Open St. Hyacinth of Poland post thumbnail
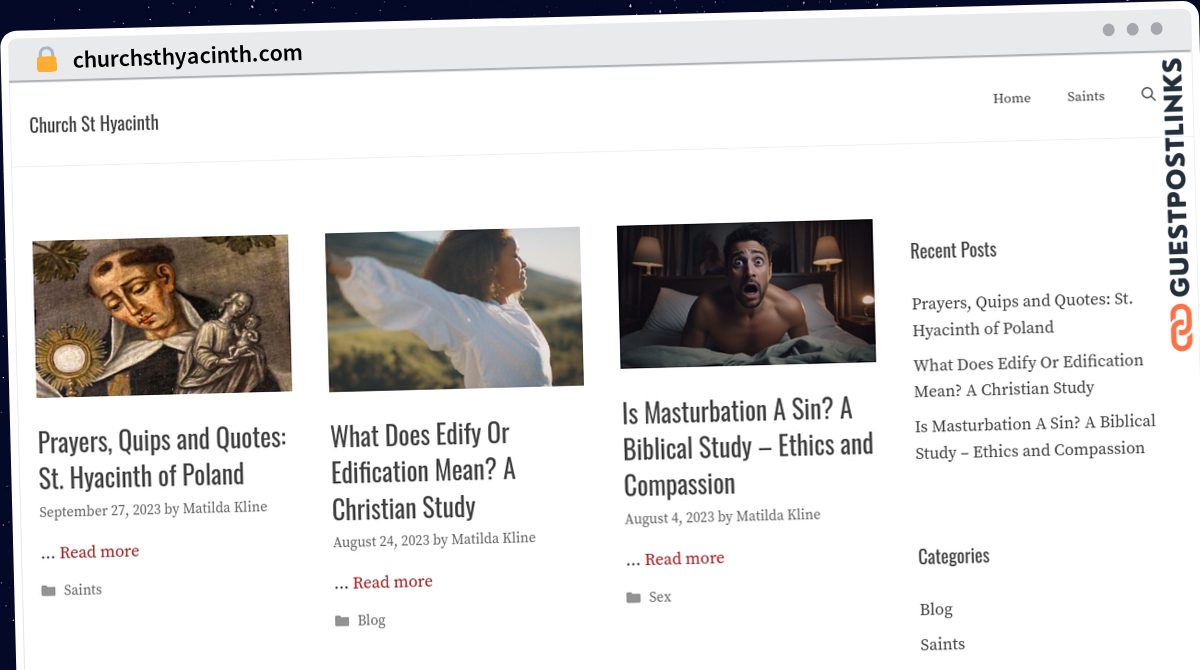Screen dimensions: 1200x670 coord(162,316)
